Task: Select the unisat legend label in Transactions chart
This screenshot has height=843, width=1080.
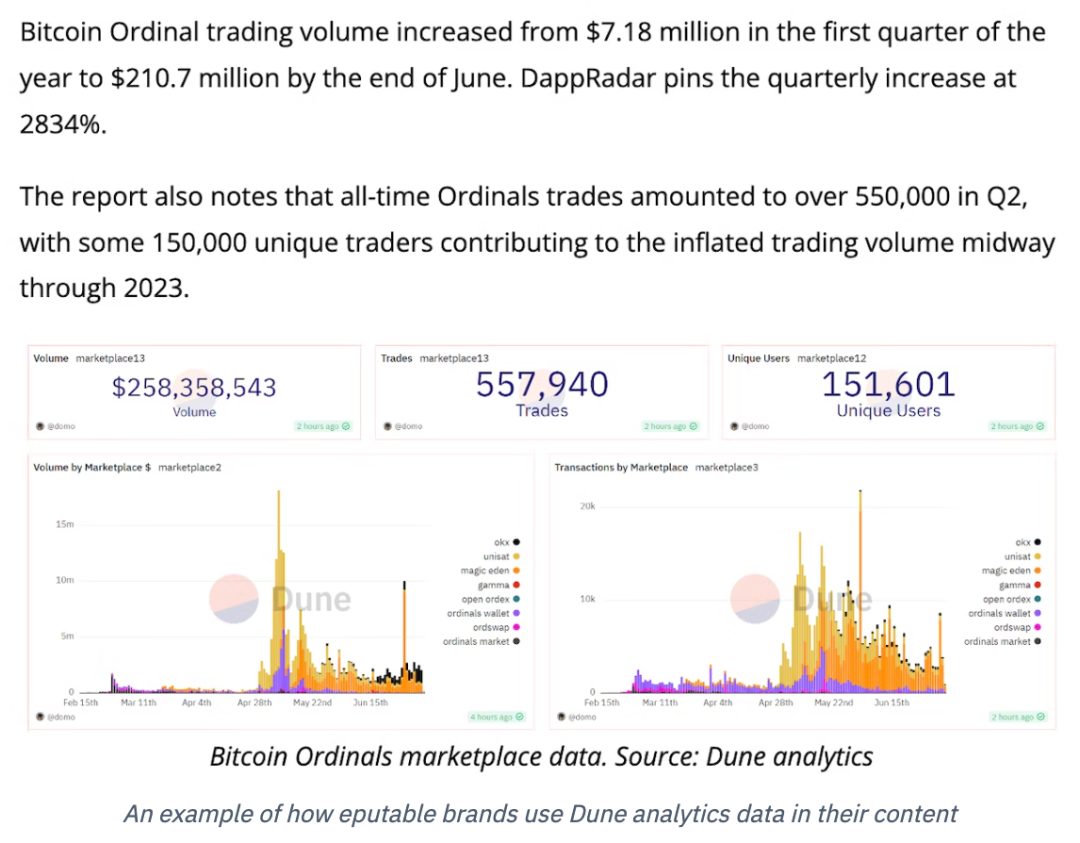Action: point(1017,556)
